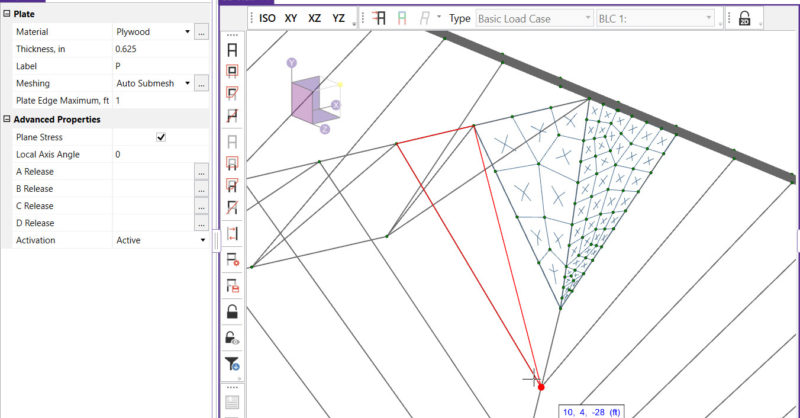Select the XZ view button
This screenshot has height=418, width=800.
click(315, 18)
